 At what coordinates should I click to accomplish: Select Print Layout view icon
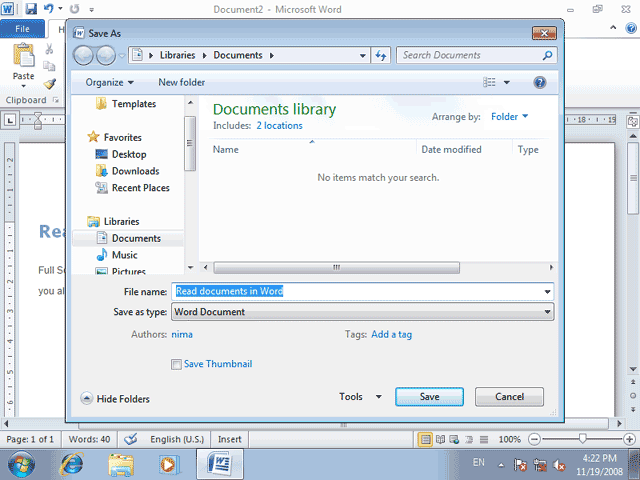coord(425,440)
